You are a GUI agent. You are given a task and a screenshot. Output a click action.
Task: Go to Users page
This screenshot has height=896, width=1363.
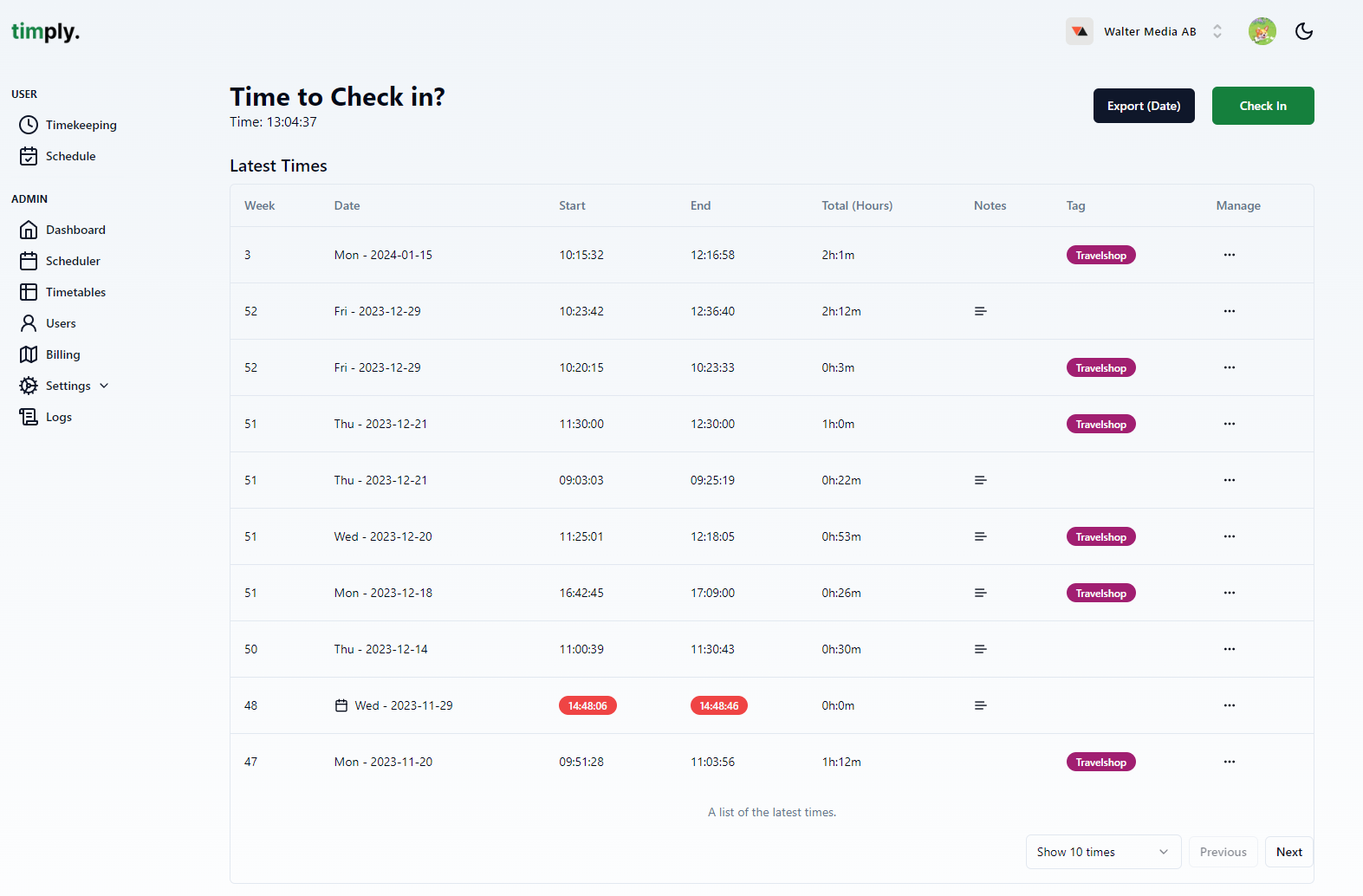(61, 323)
